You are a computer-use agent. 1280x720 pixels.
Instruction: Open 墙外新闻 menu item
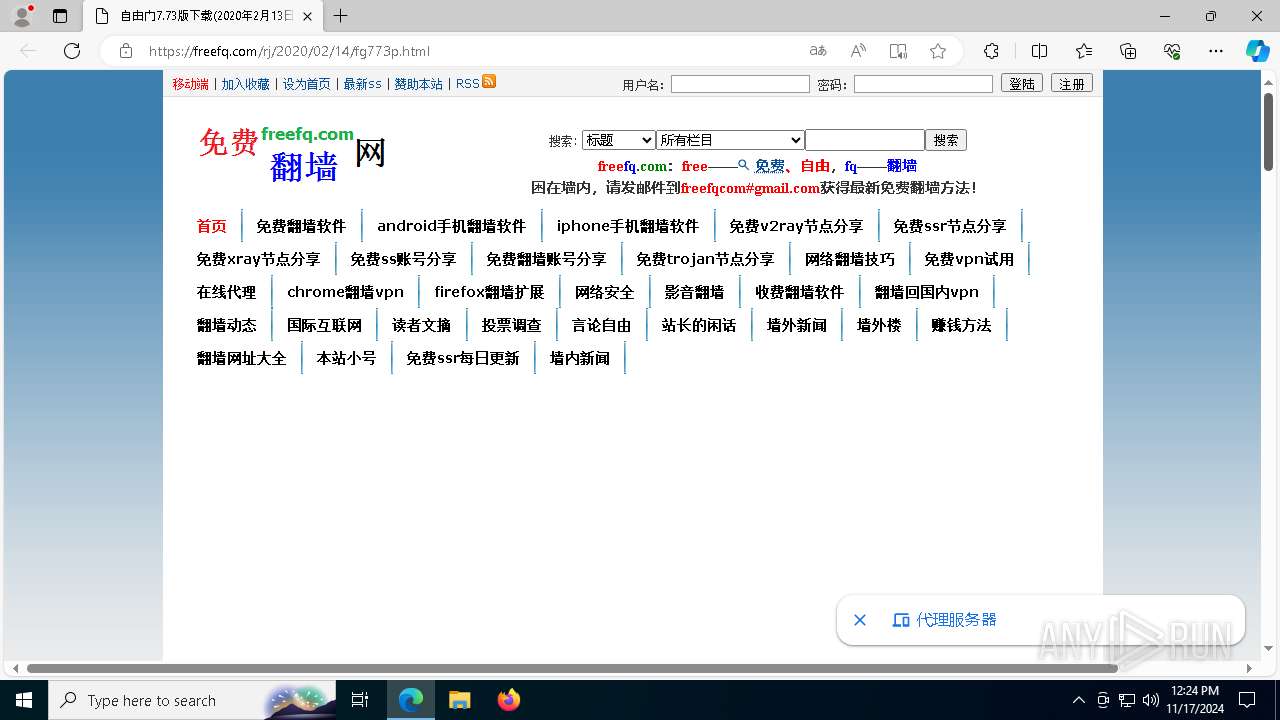coord(797,325)
